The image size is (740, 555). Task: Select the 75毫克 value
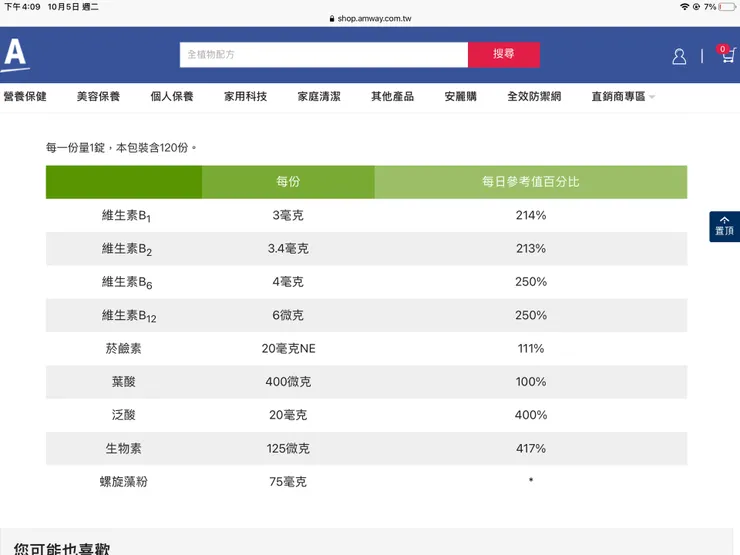(288, 481)
